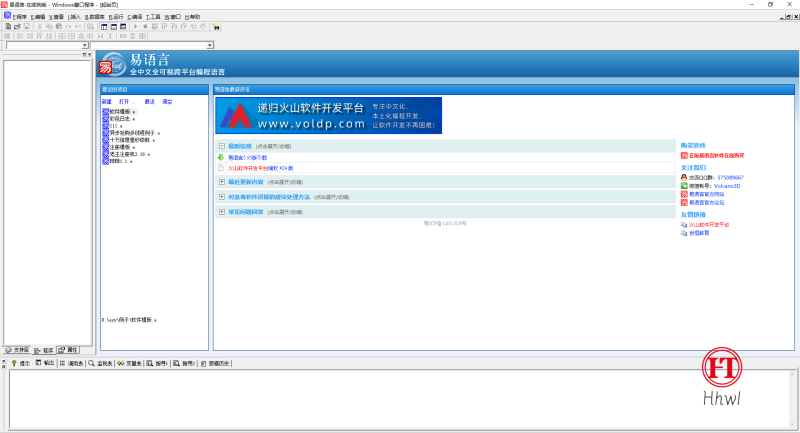Click the Stop toolbar icon
This screenshot has height=433, width=800.
(147, 26)
